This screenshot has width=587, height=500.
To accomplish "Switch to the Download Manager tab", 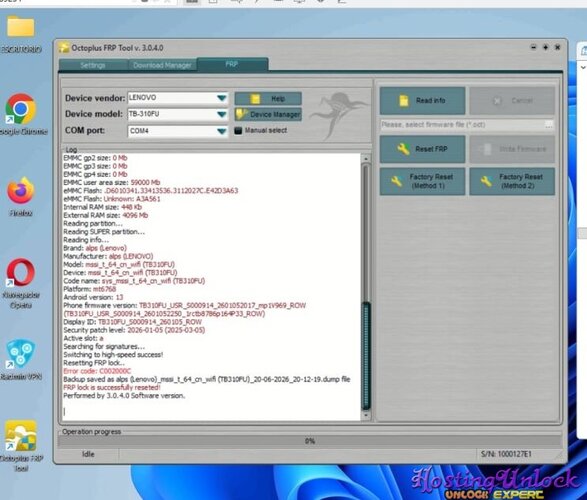I will click(162, 65).
